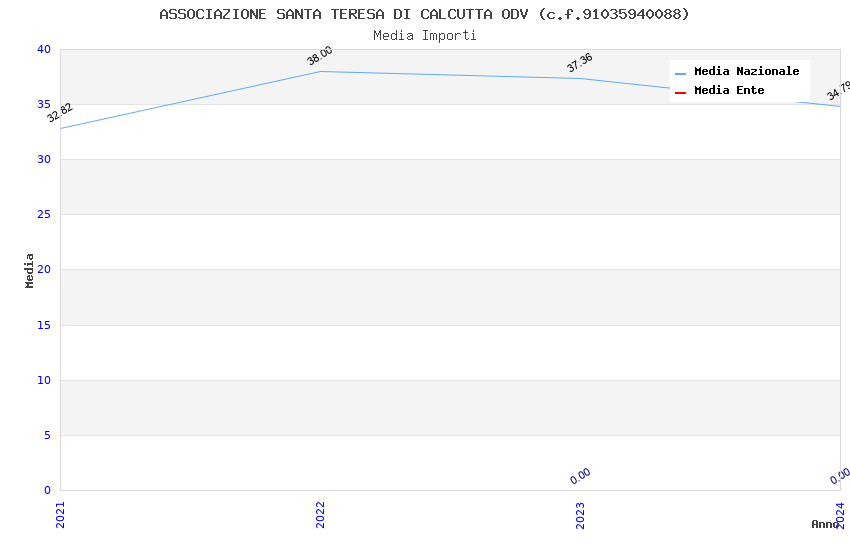
Task: Click the Anno axis title
Action: 825,524
